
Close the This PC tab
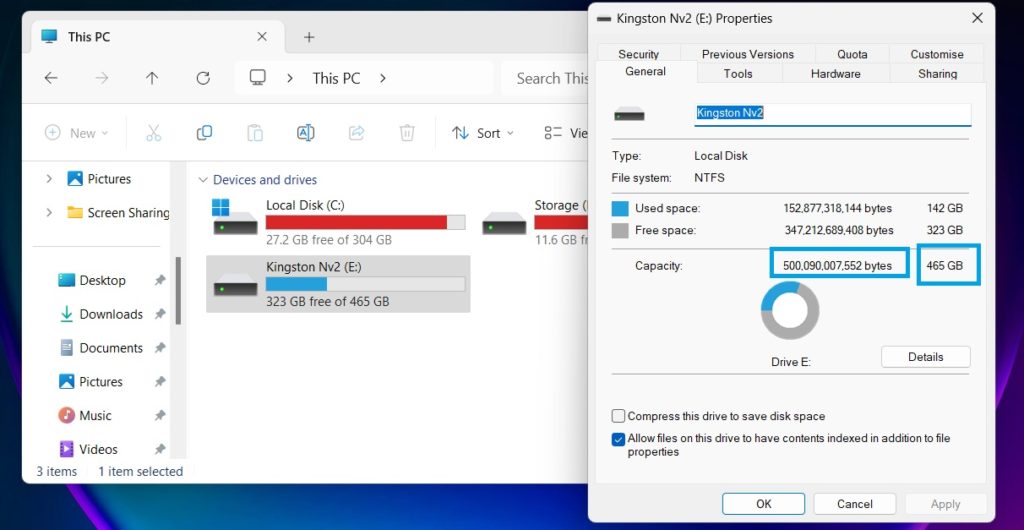point(262,37)
